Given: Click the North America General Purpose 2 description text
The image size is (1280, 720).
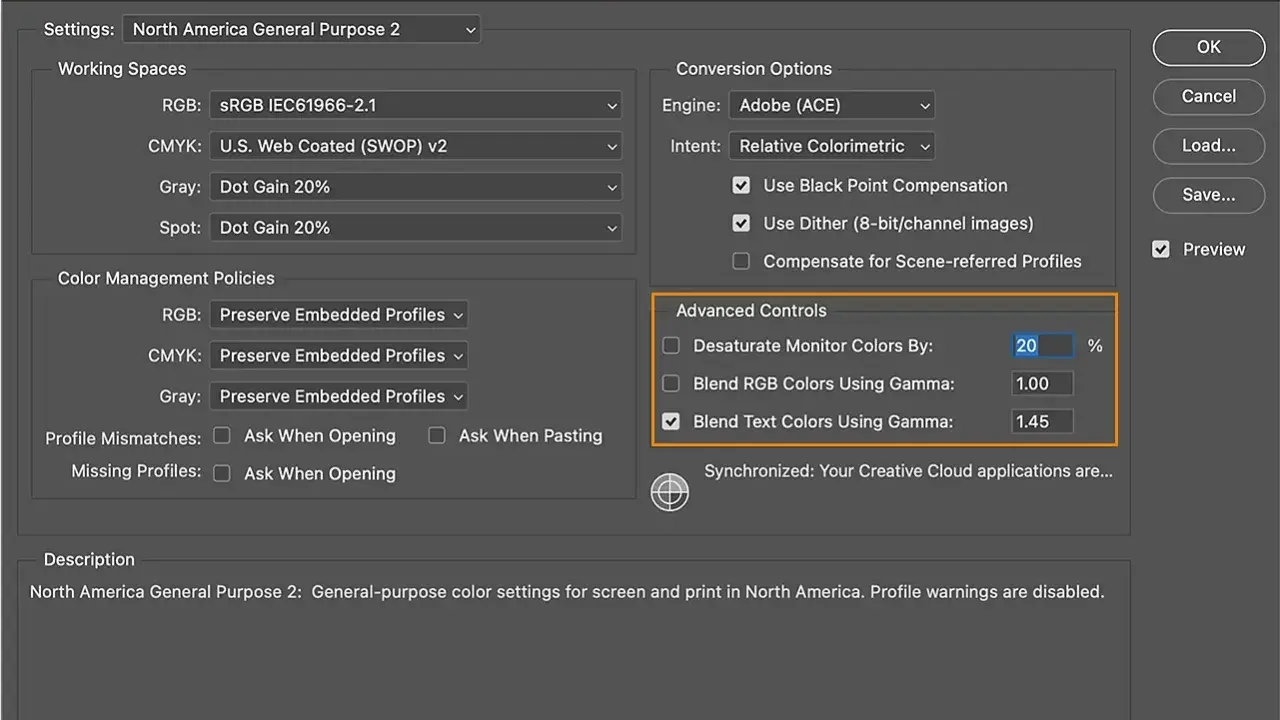Looking at the screenshot, I should pyautogui.click(x=567, y=591).
